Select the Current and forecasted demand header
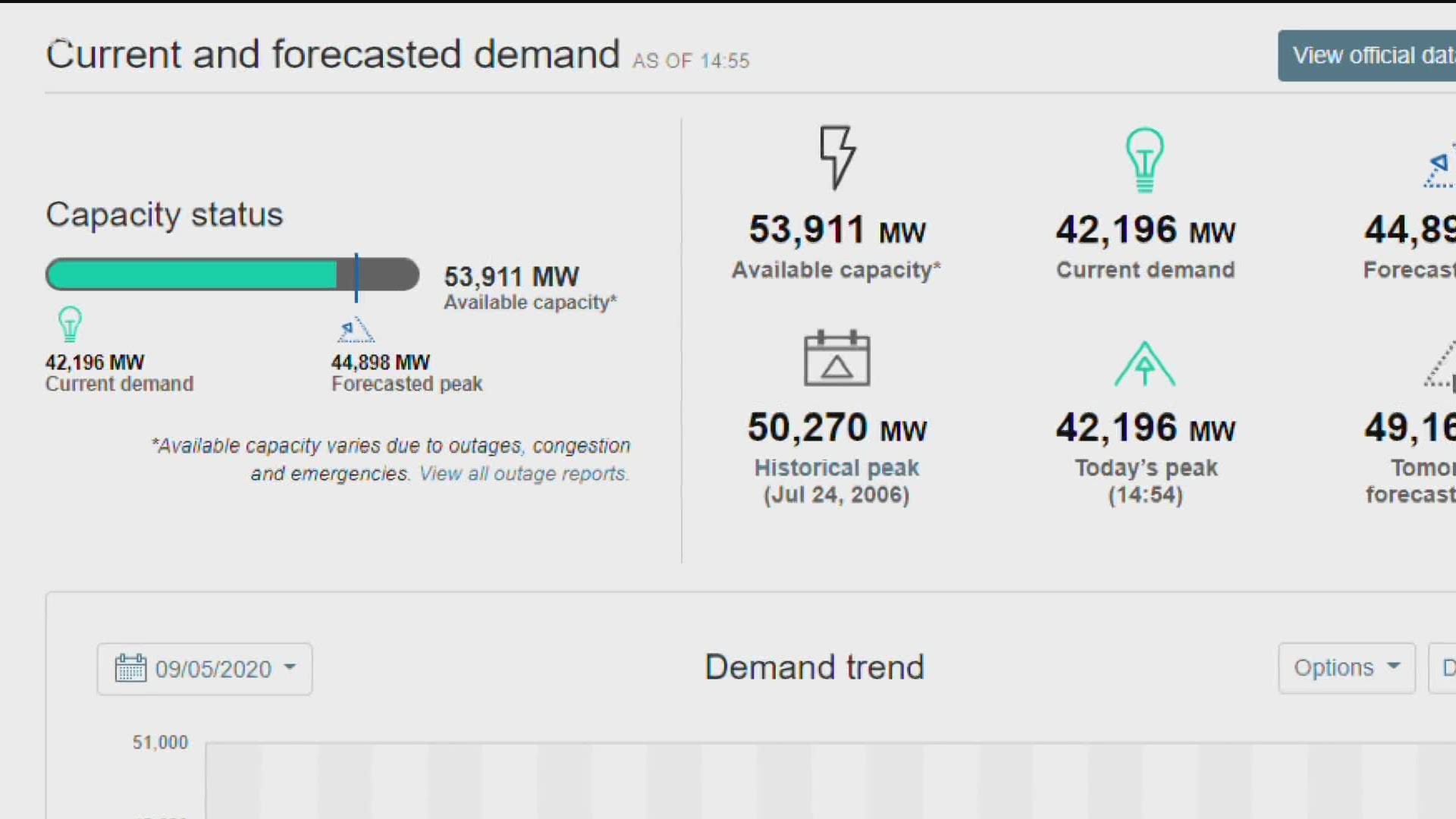The height and width of the screenshot is (819, 1456). tap(332, 53)
